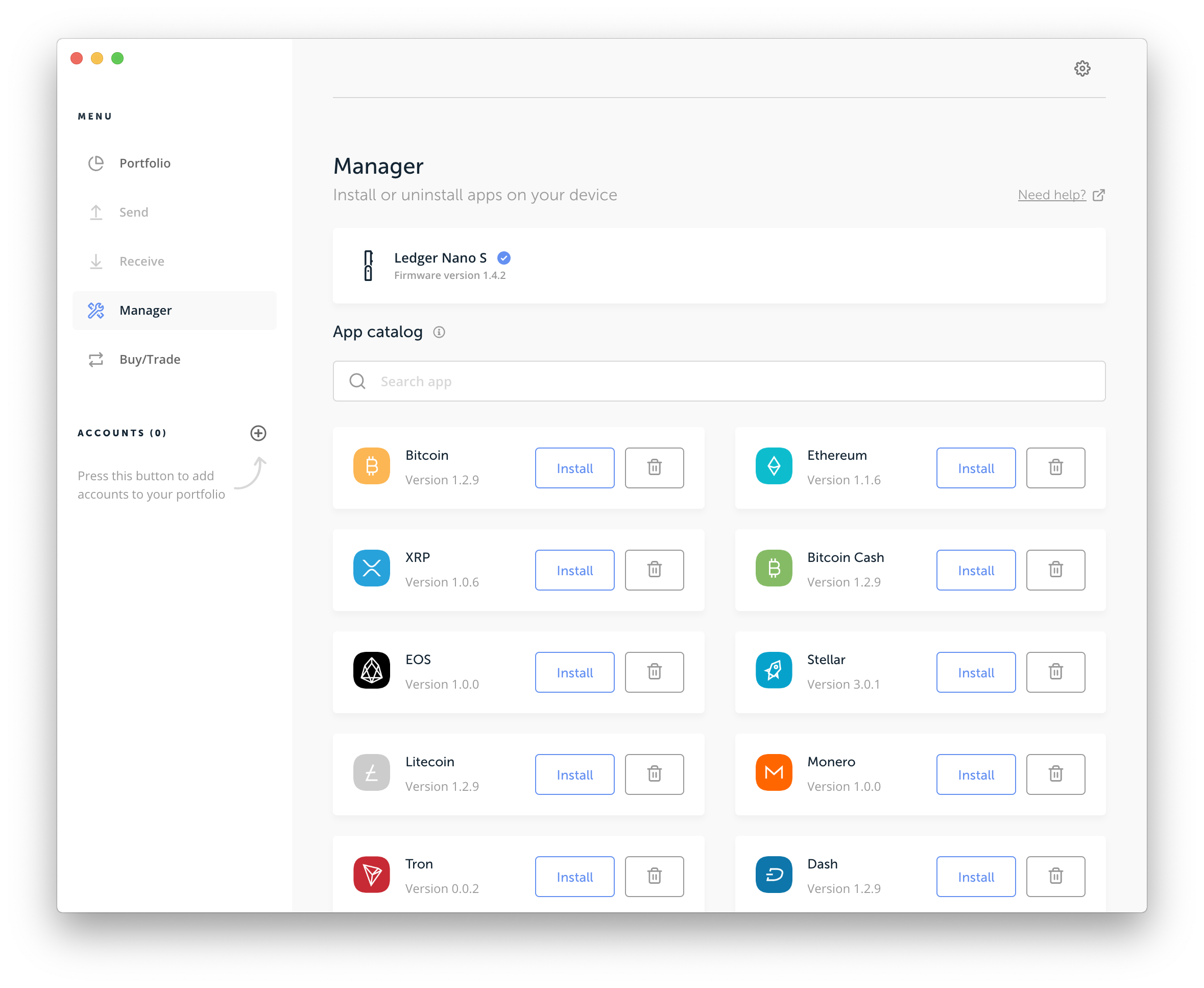Select Send in the sidebar menu
Image resolution: width=1204 pixels, height=988 pixels.
tap(175, 213)
